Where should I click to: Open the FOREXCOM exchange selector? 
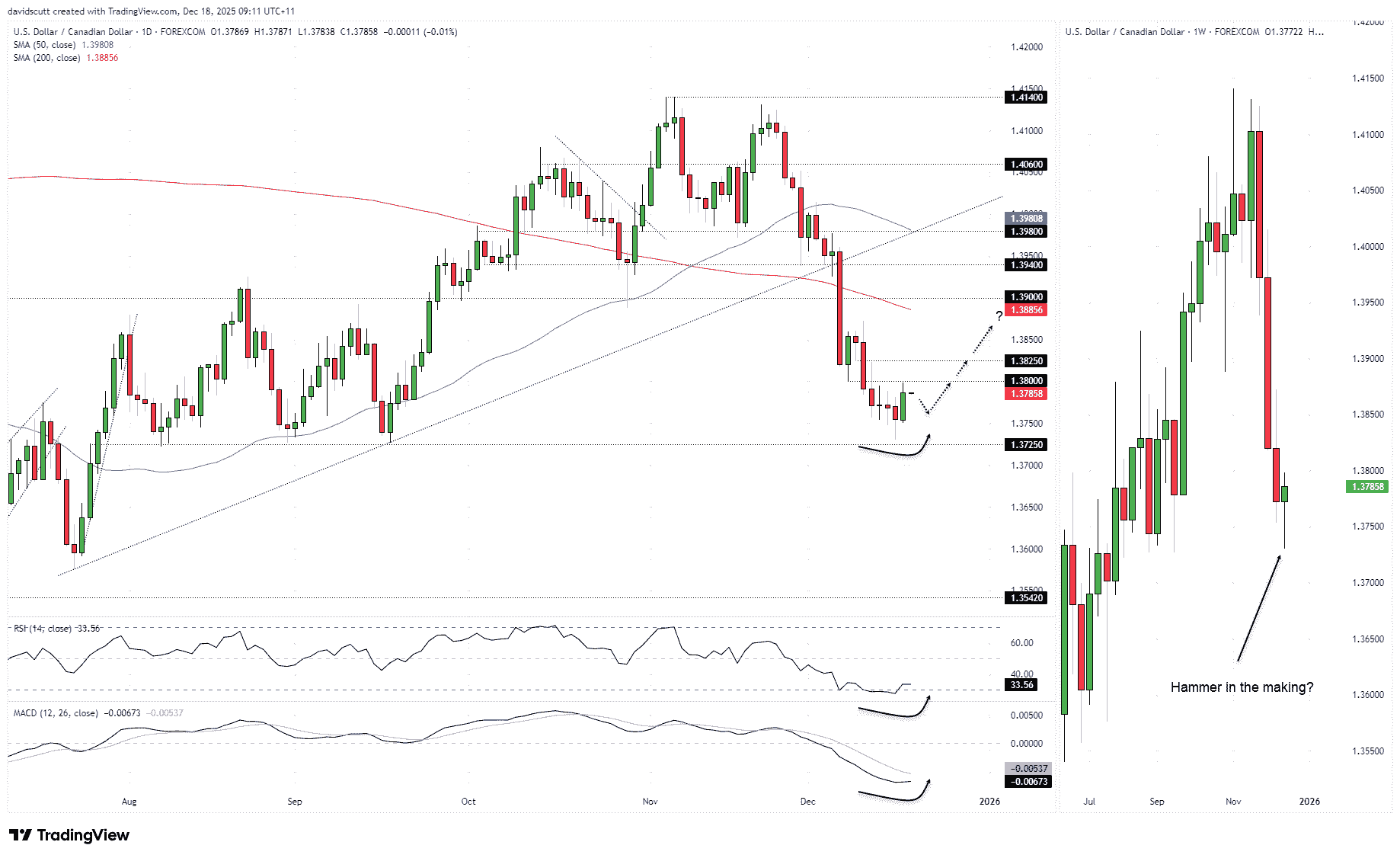[x=183, y=32]
